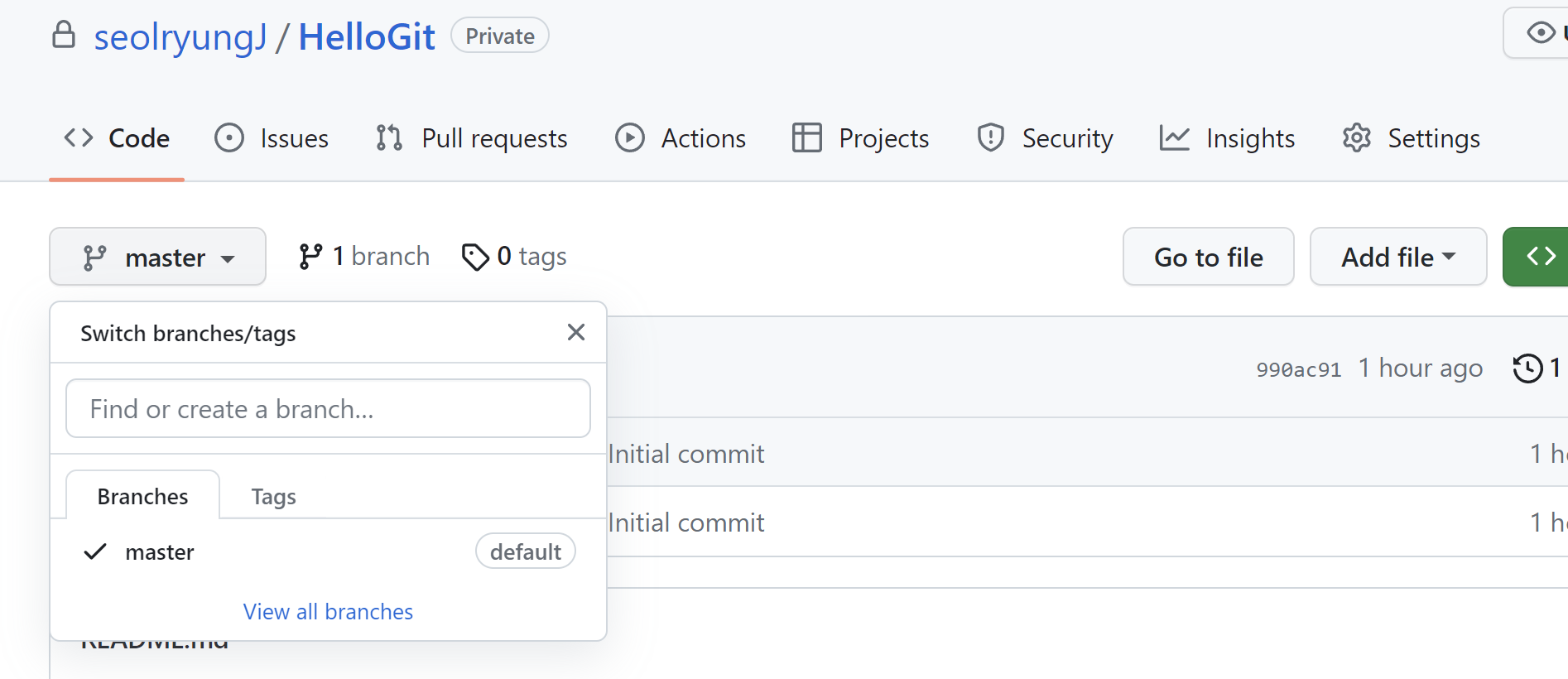Click the branch icon inside the master button

pos(95,258)
